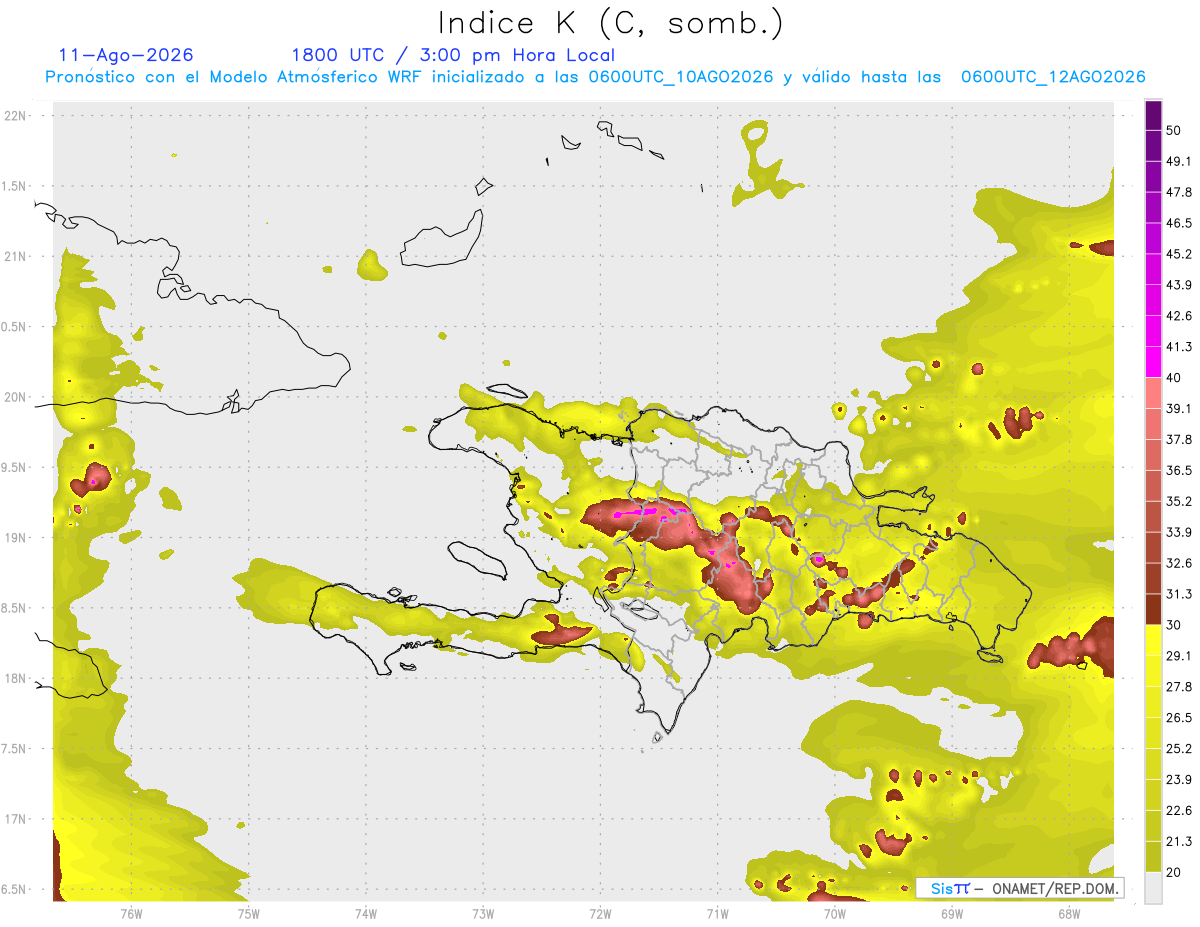Click the color scale value "32.6"

coord(1178,563)
